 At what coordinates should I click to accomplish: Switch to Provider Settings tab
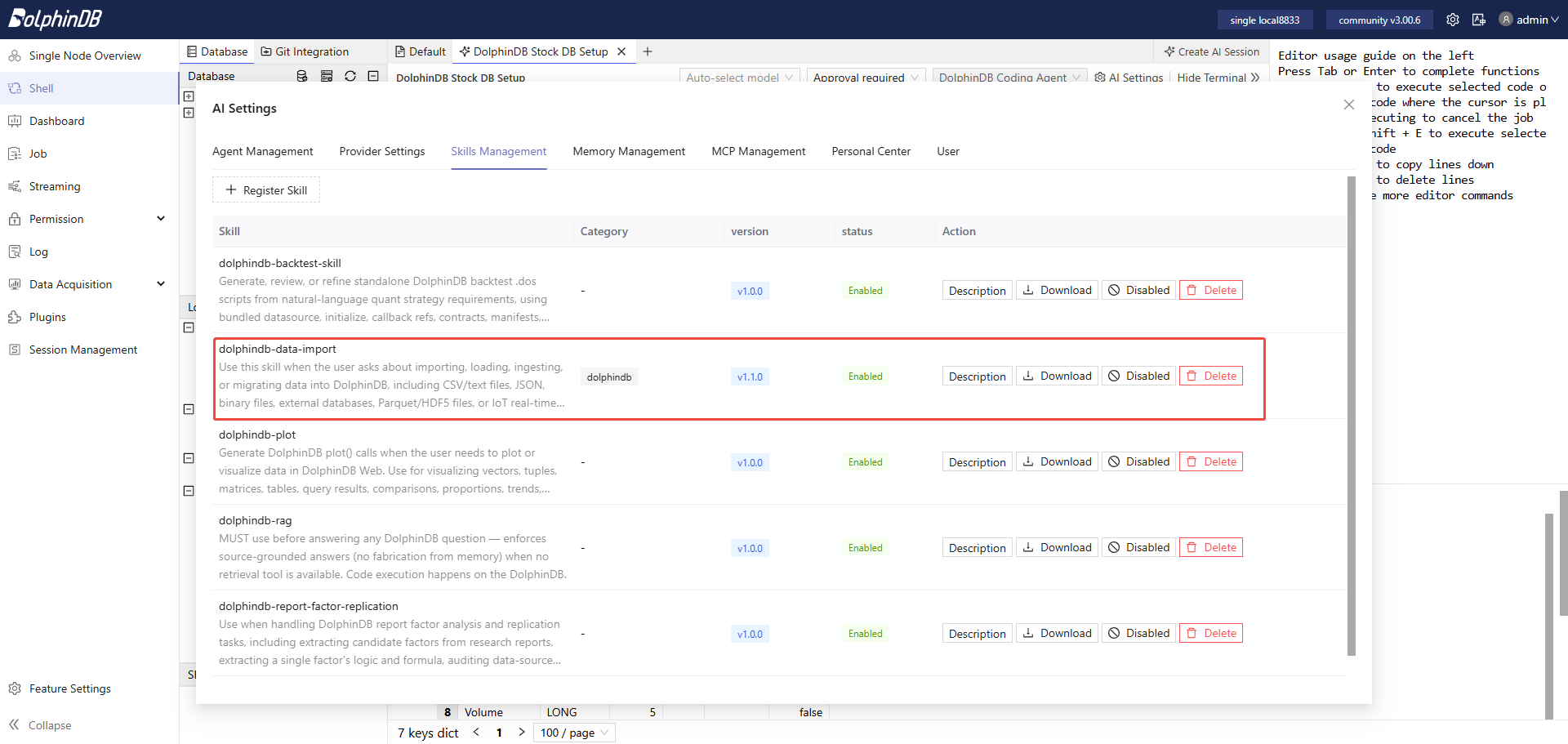(382, 151)
